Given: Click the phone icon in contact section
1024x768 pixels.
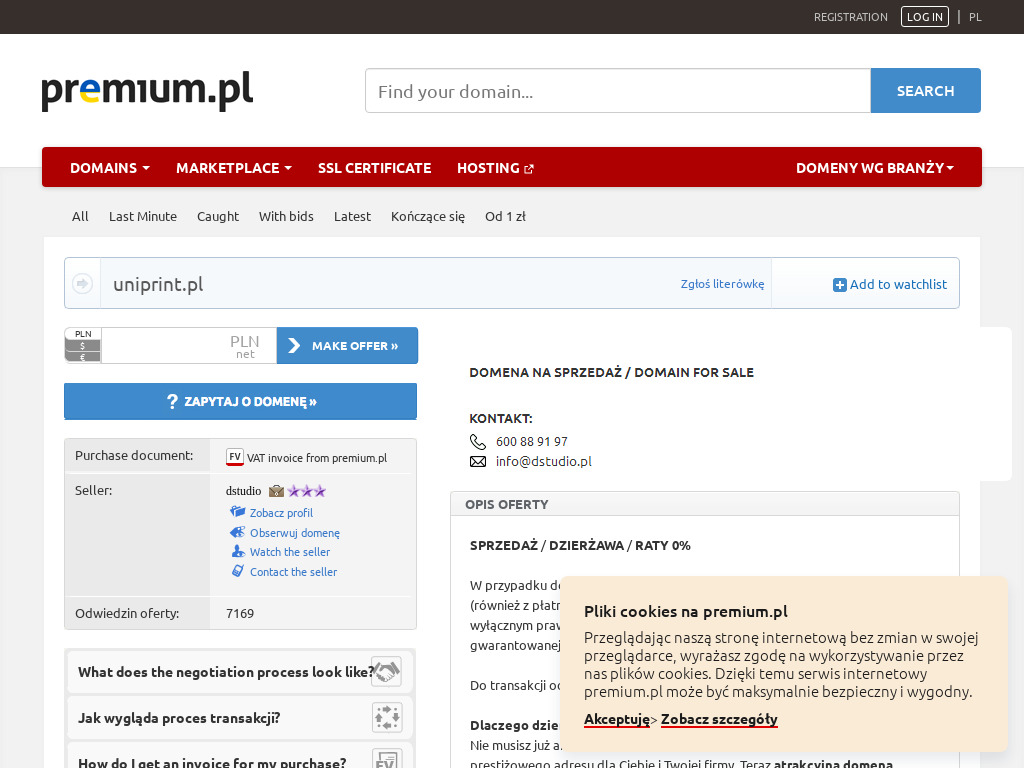Looking at the screenshot, I should (478, 442).
